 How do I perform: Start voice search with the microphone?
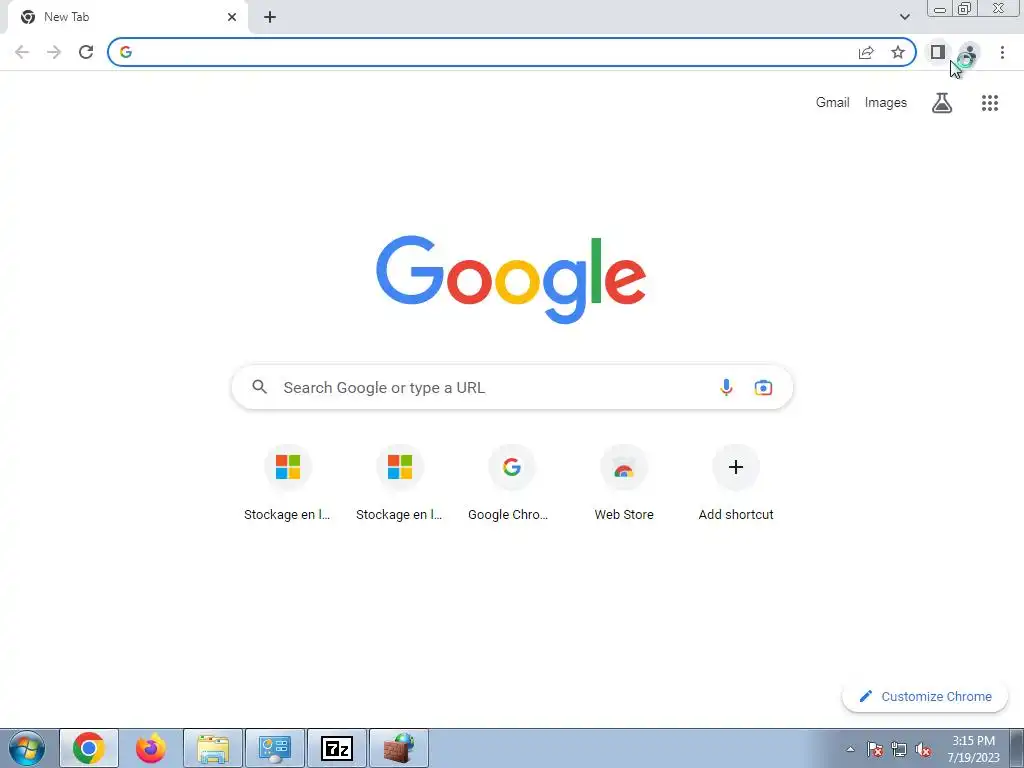coord(726,387)
